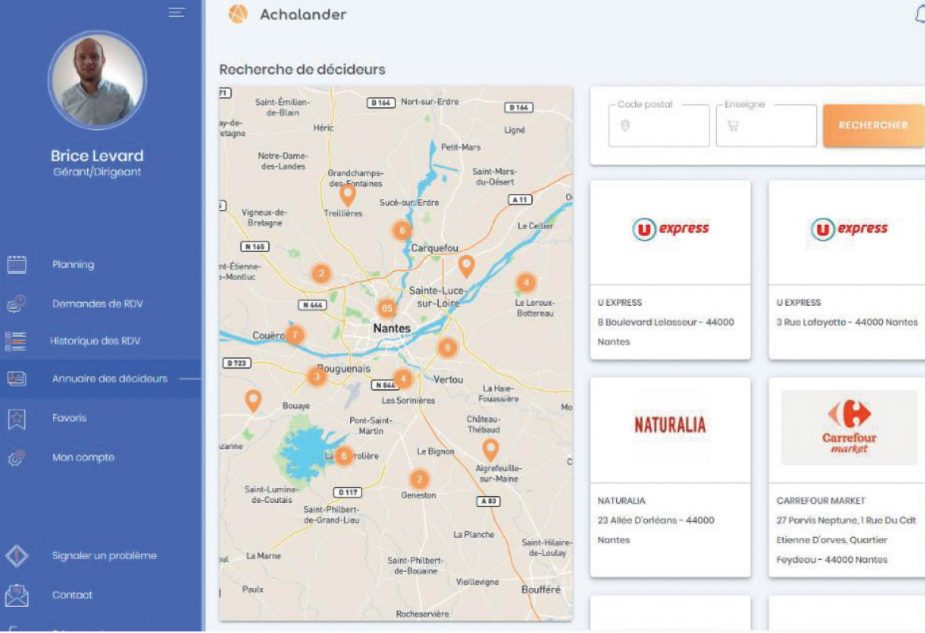Click Gérant/Dirigeant role under profile name

tap(97, 172)
